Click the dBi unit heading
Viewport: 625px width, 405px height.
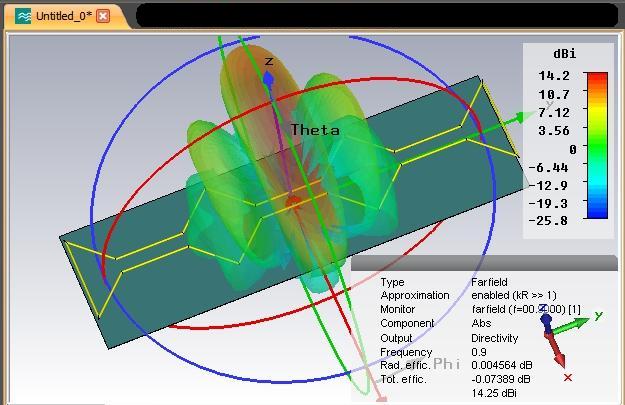pos(565,54)
